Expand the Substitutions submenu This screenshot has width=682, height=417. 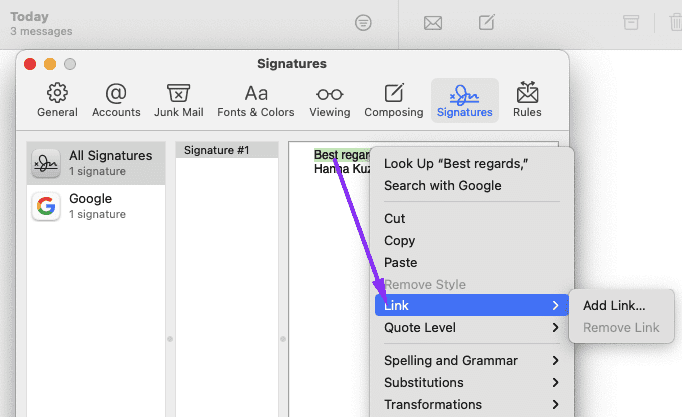[470, 382]
